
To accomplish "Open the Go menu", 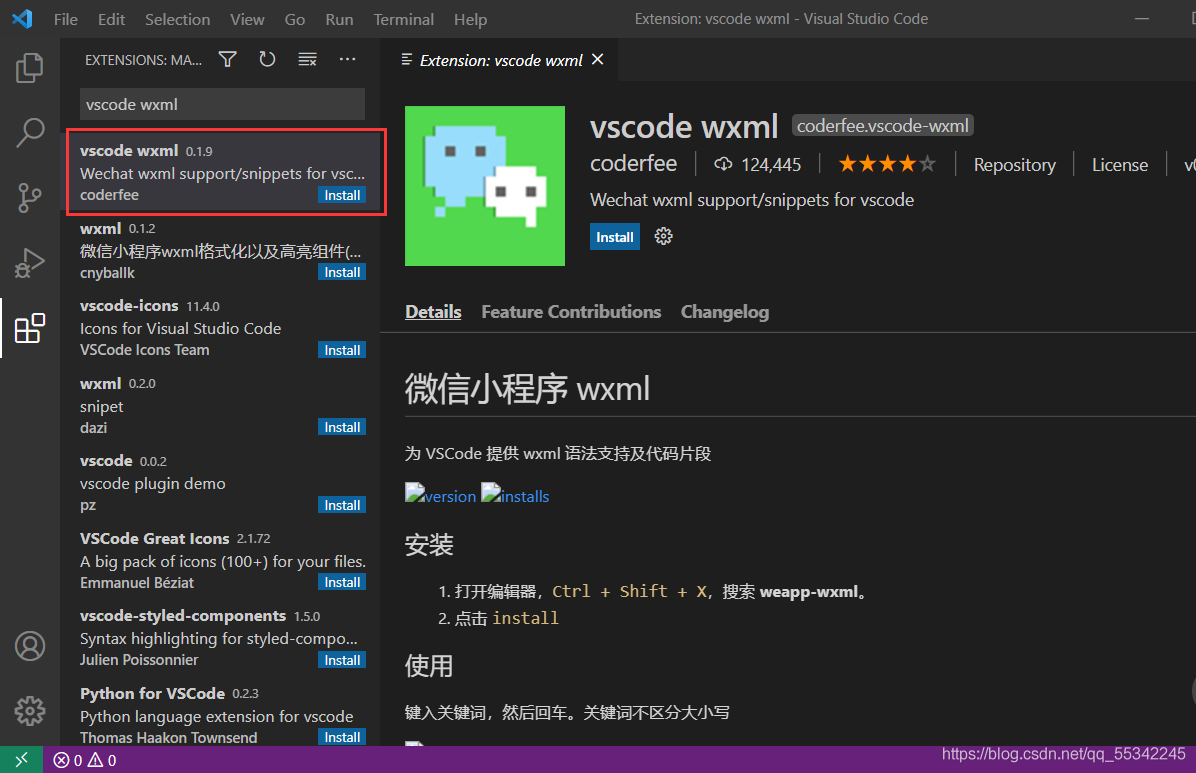I will [294, 19].
